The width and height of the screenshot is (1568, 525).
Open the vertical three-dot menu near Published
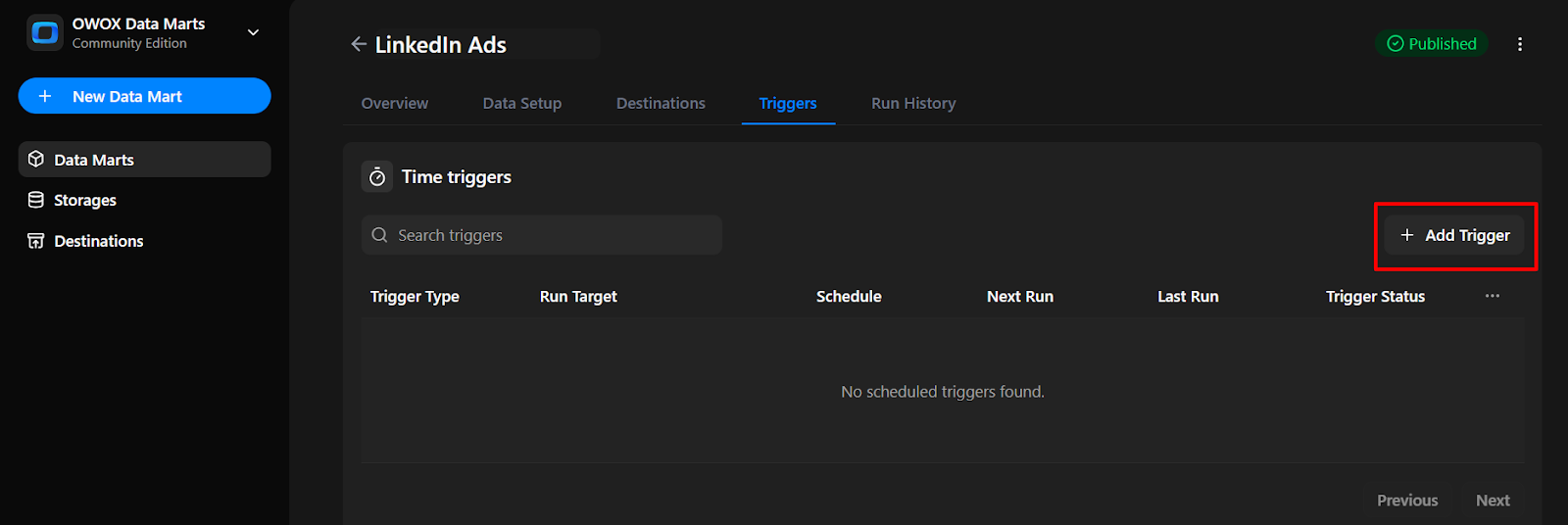point(1520,44)
